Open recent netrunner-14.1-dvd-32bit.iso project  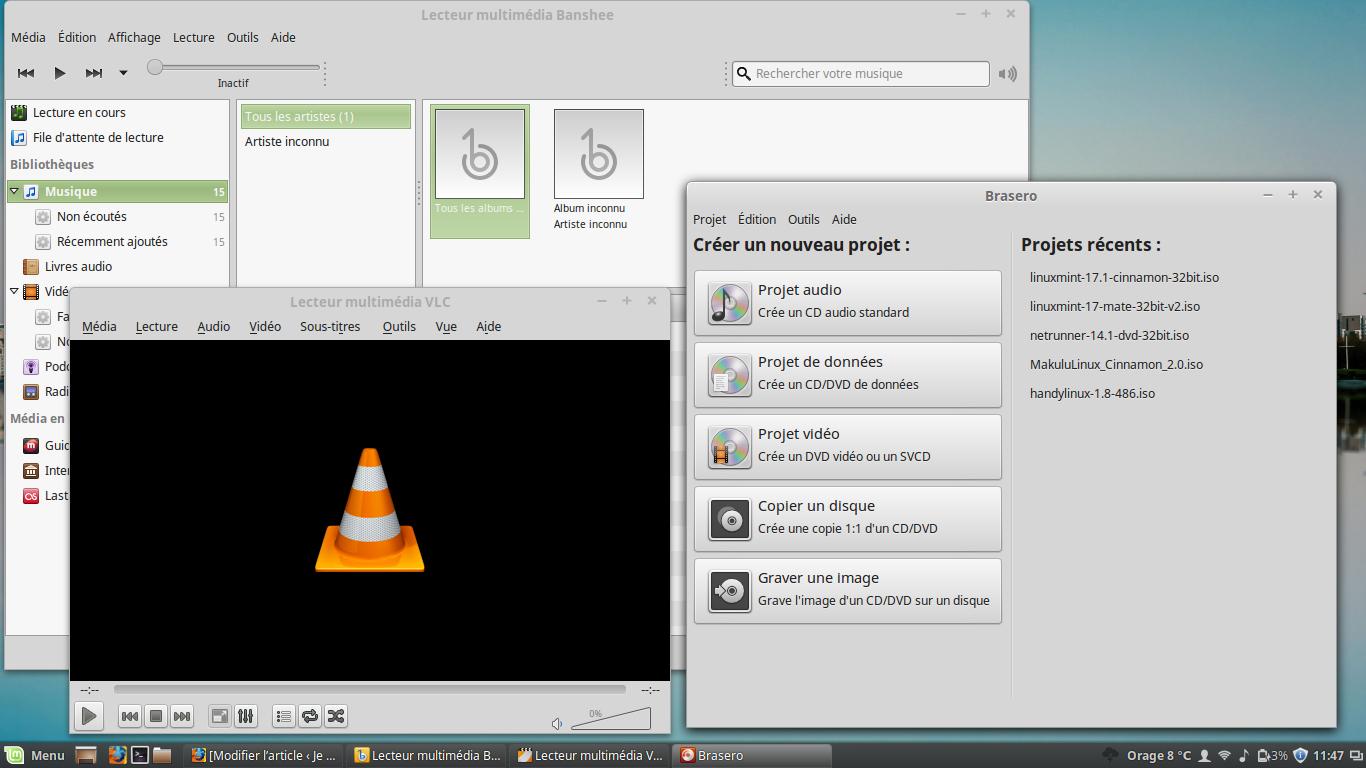click(x=1109, y=335)
